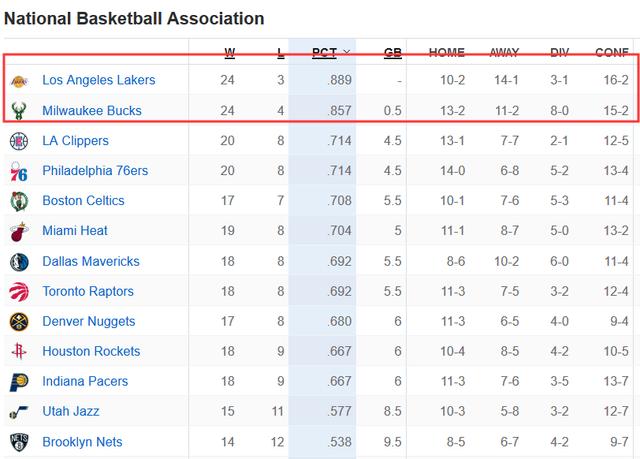
Task: Select the PCT column header
Action: [x=324, y=53]
